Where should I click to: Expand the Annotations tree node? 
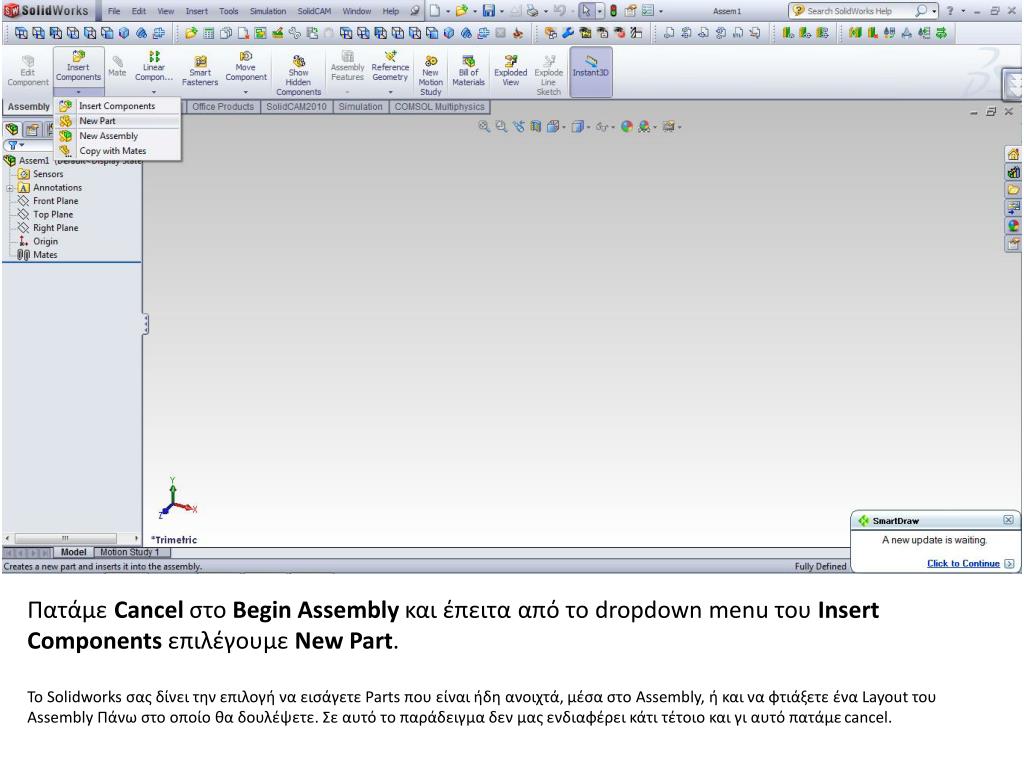pyautogui.click(x=10, y=188)
